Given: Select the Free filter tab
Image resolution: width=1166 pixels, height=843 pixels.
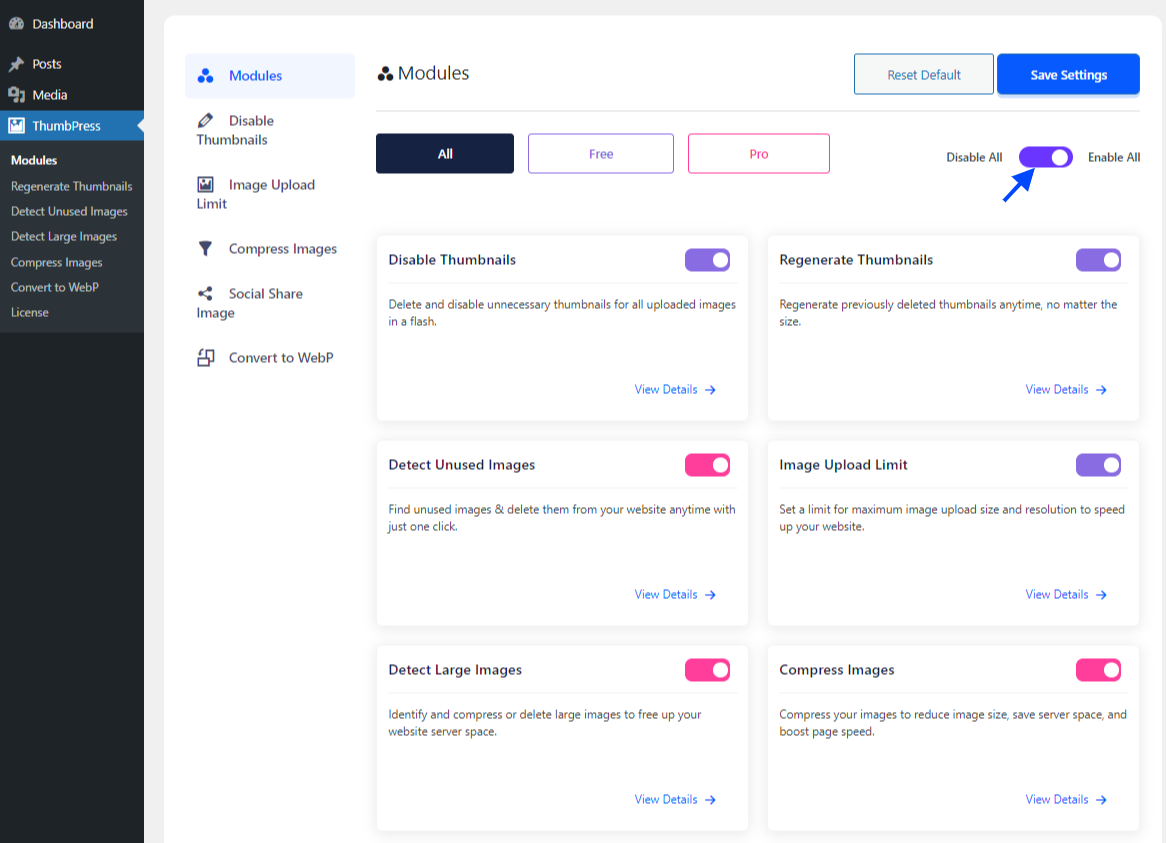Looking at the screenshot, I should coord(601,153).
